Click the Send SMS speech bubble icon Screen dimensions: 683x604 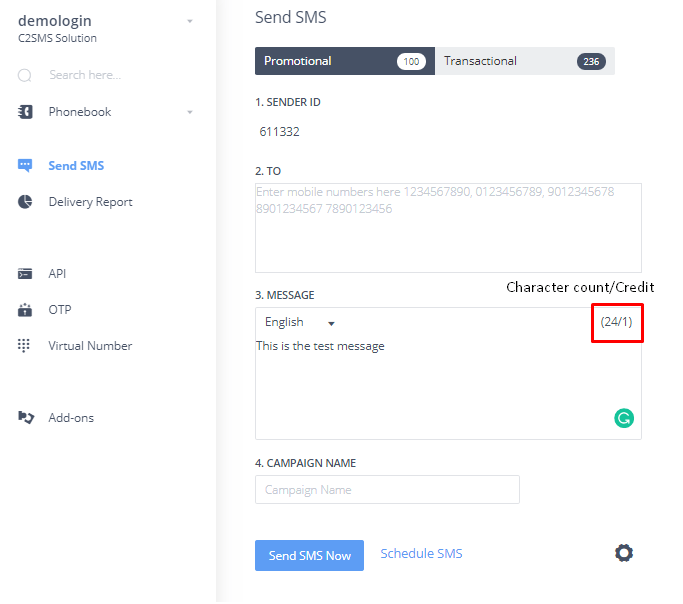tap(26, 166)
